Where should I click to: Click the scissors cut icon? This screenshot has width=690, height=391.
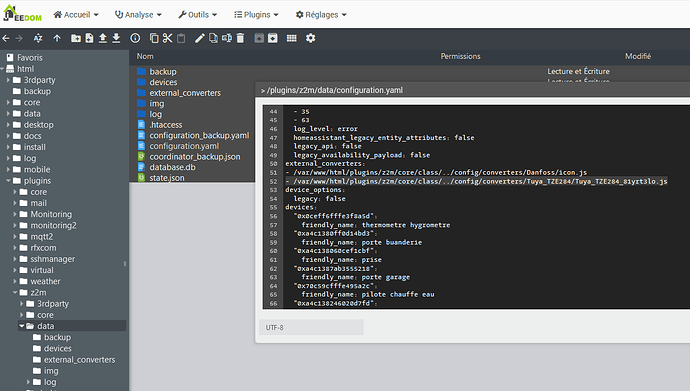pyautogui.click(x=167, y=39)
